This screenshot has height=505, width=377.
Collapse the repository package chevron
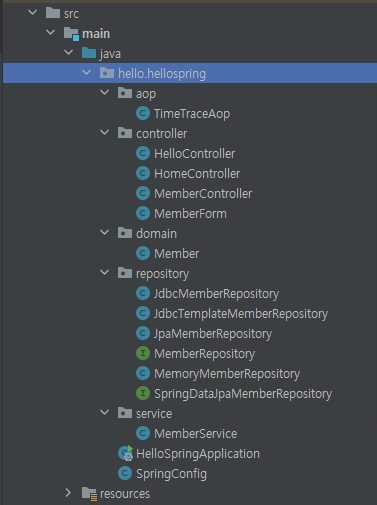coord(105,273)
